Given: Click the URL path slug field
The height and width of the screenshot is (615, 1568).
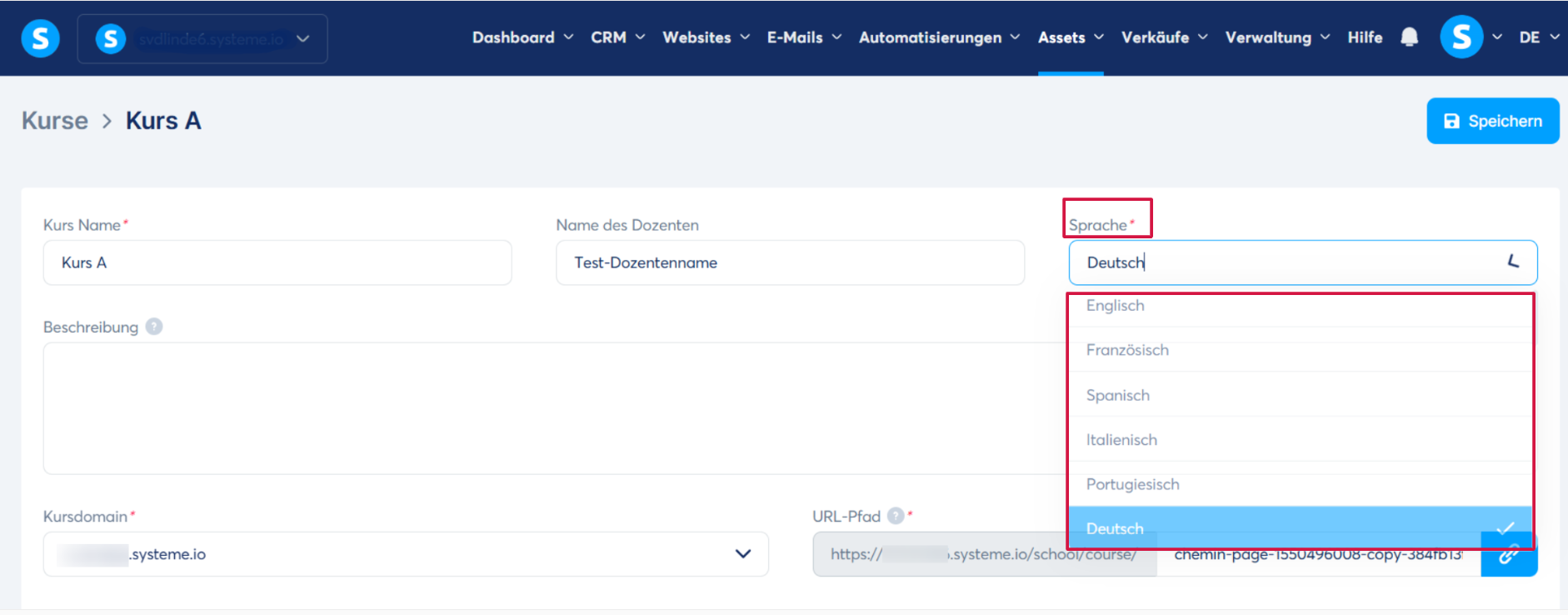Looking at the screenshot, I should [1318, 555].
